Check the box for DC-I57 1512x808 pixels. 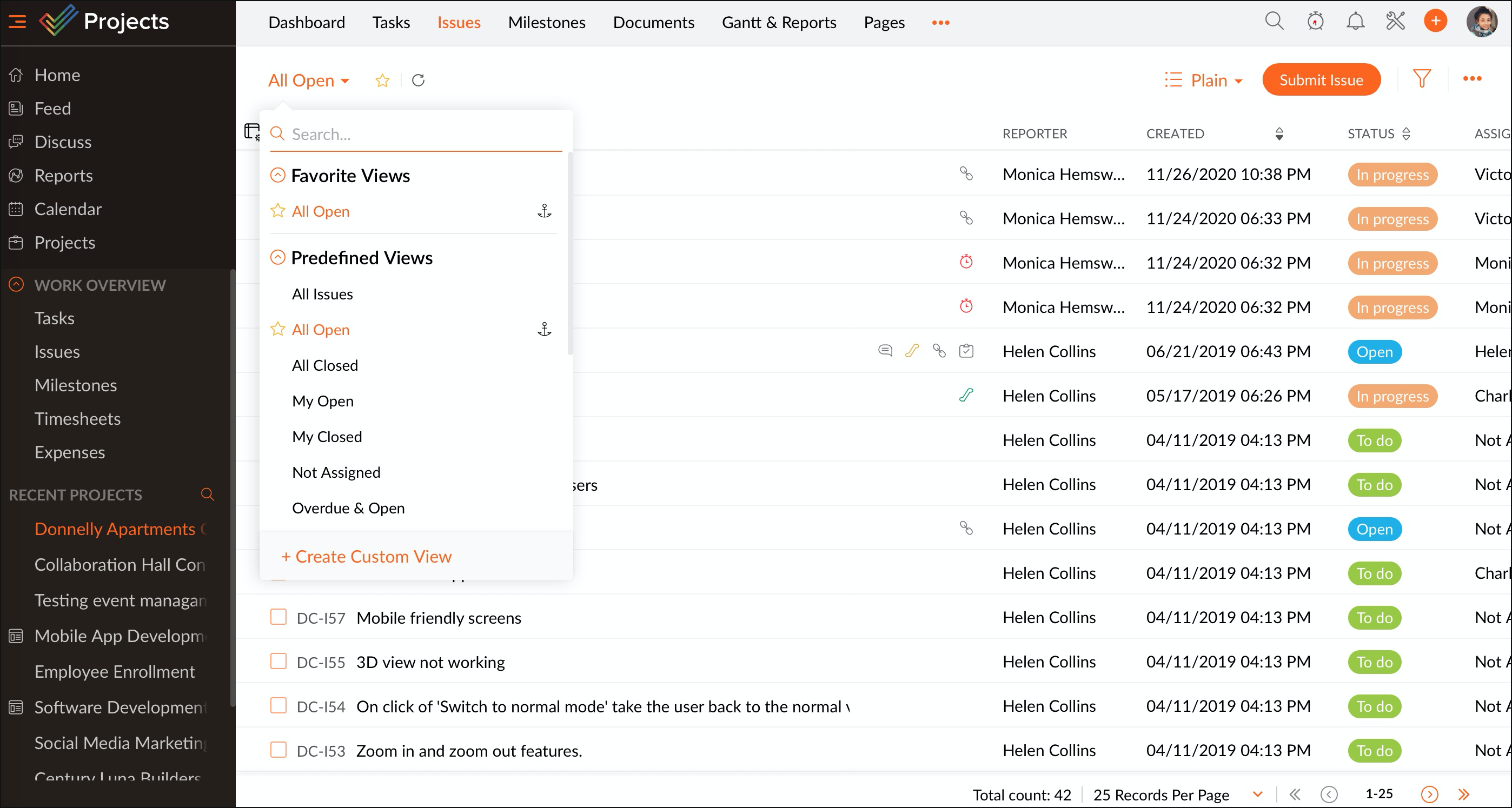(278, 617)
